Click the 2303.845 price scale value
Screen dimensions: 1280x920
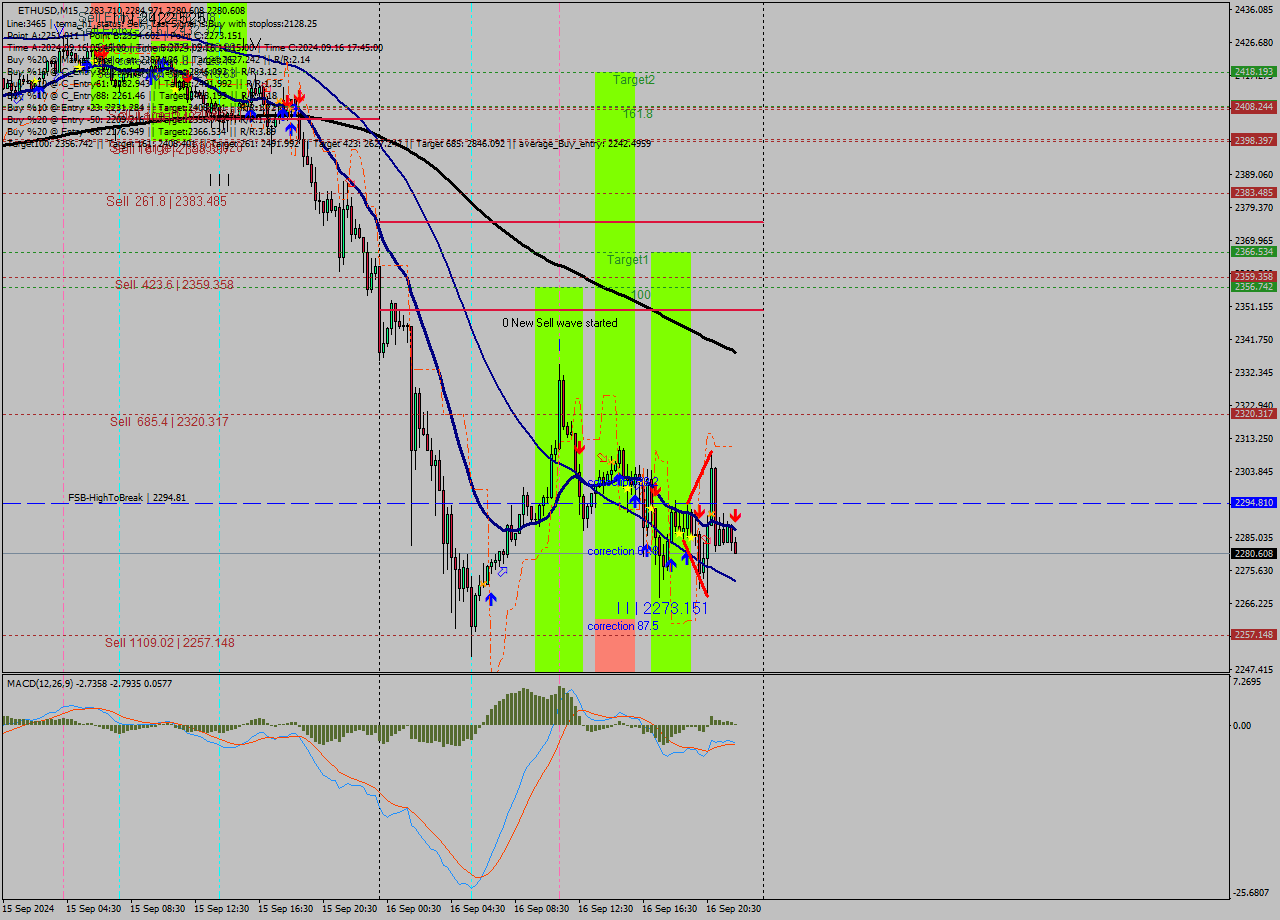[1254, 471]
